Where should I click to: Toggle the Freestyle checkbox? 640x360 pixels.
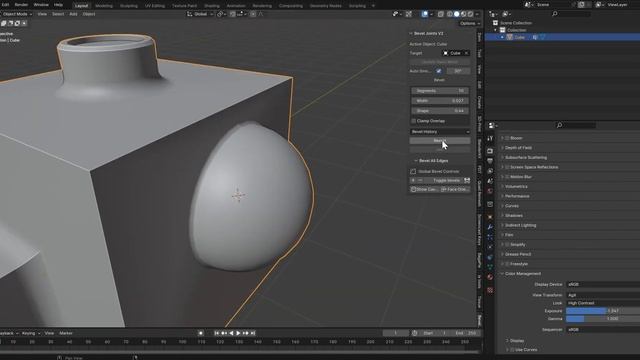point(507,264)
